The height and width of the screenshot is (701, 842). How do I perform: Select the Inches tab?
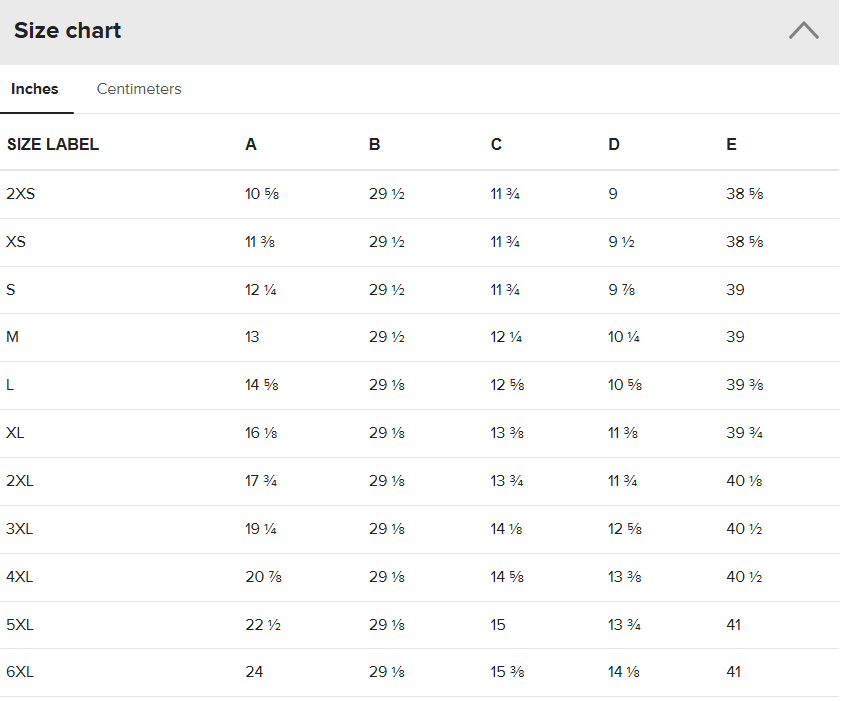[x=35, y=89]
